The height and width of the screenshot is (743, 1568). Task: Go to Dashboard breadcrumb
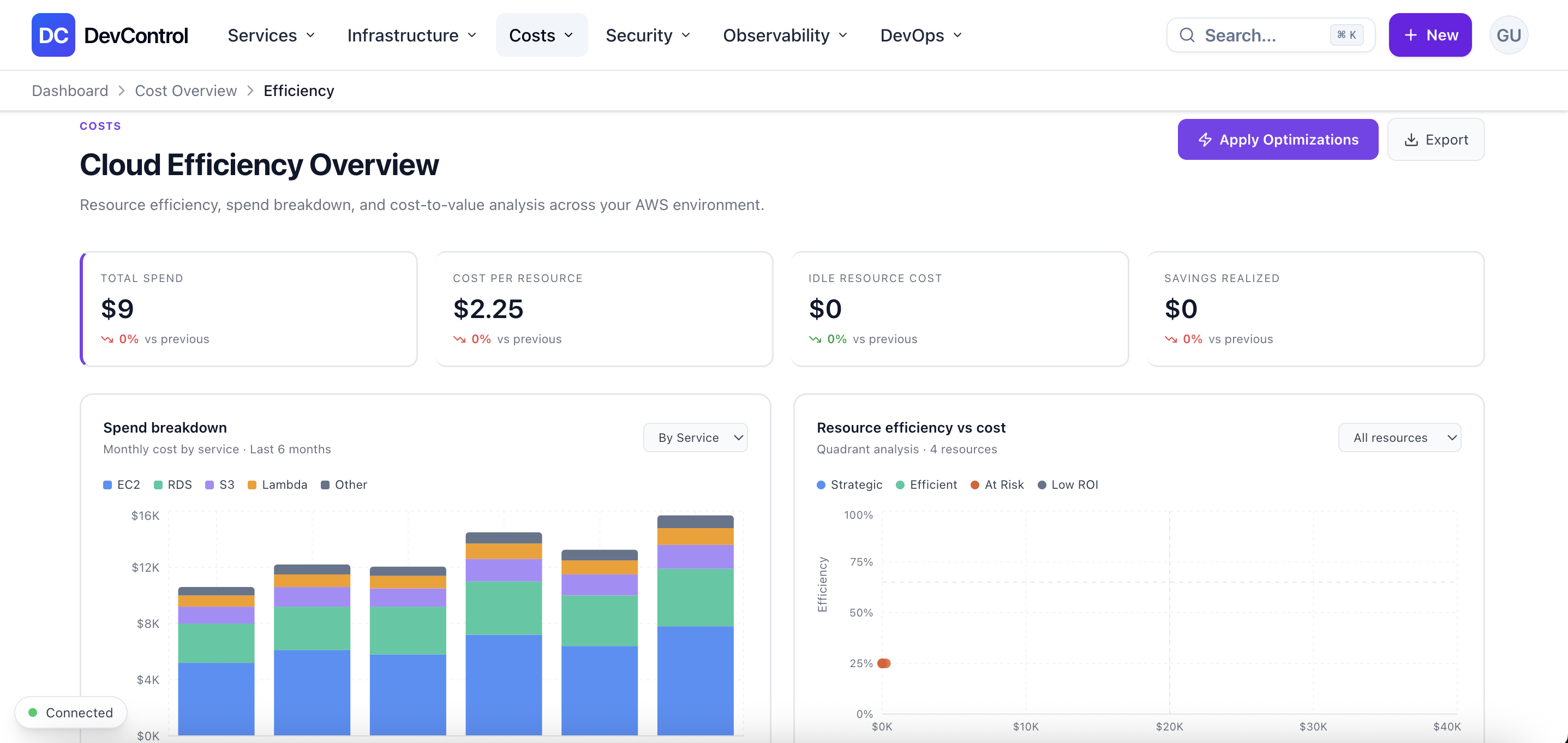(x=70, y=91)
